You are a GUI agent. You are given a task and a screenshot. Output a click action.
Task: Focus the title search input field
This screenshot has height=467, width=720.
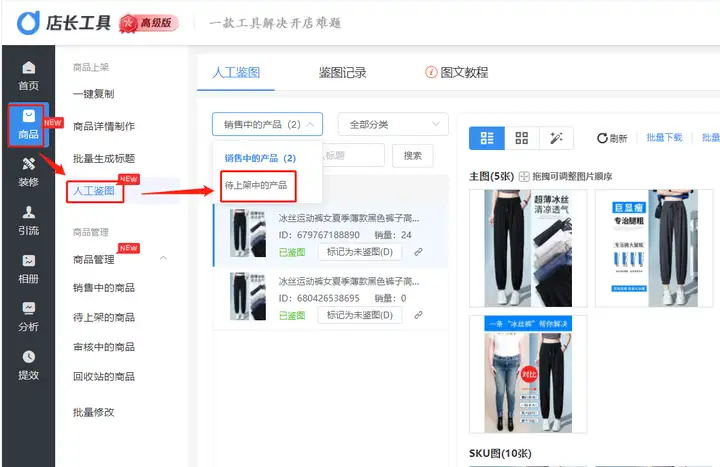pyautogui.click(x=353, y=156)
